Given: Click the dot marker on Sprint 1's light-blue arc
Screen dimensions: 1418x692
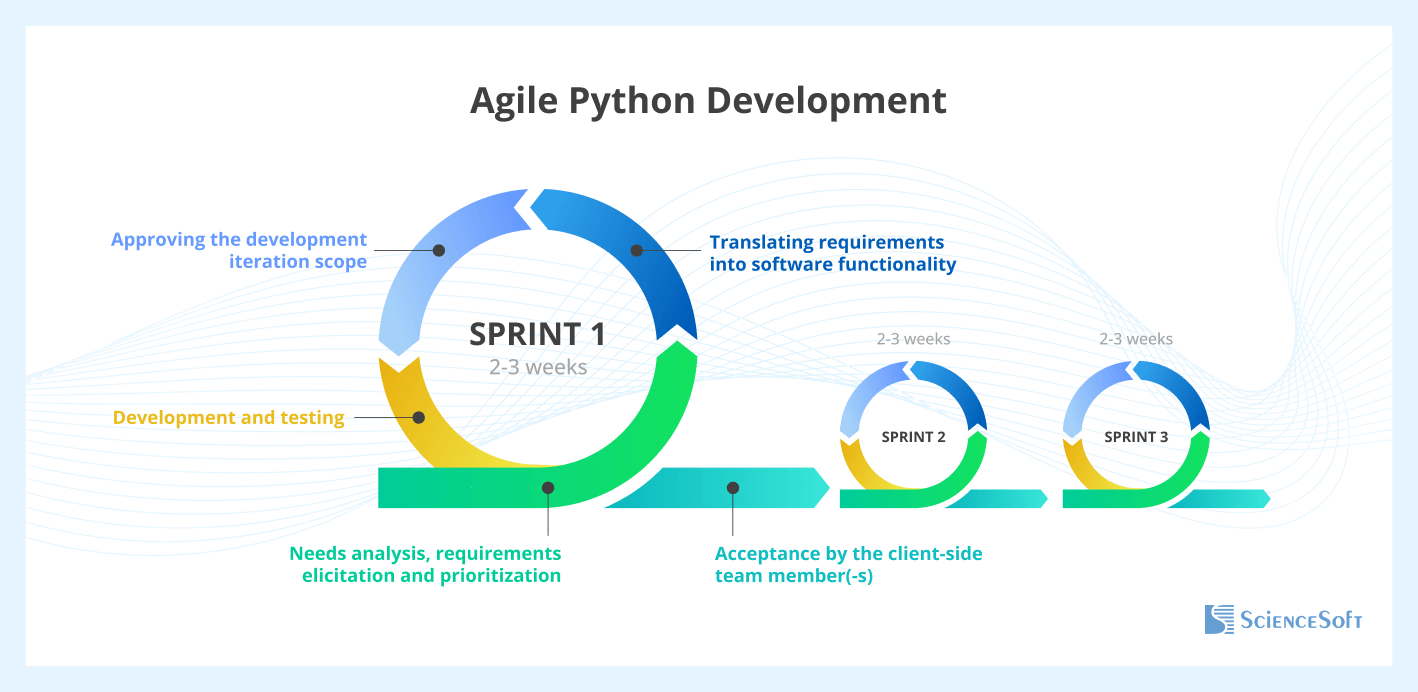Looking at the screenshot, I should click(x=438, y=250).
